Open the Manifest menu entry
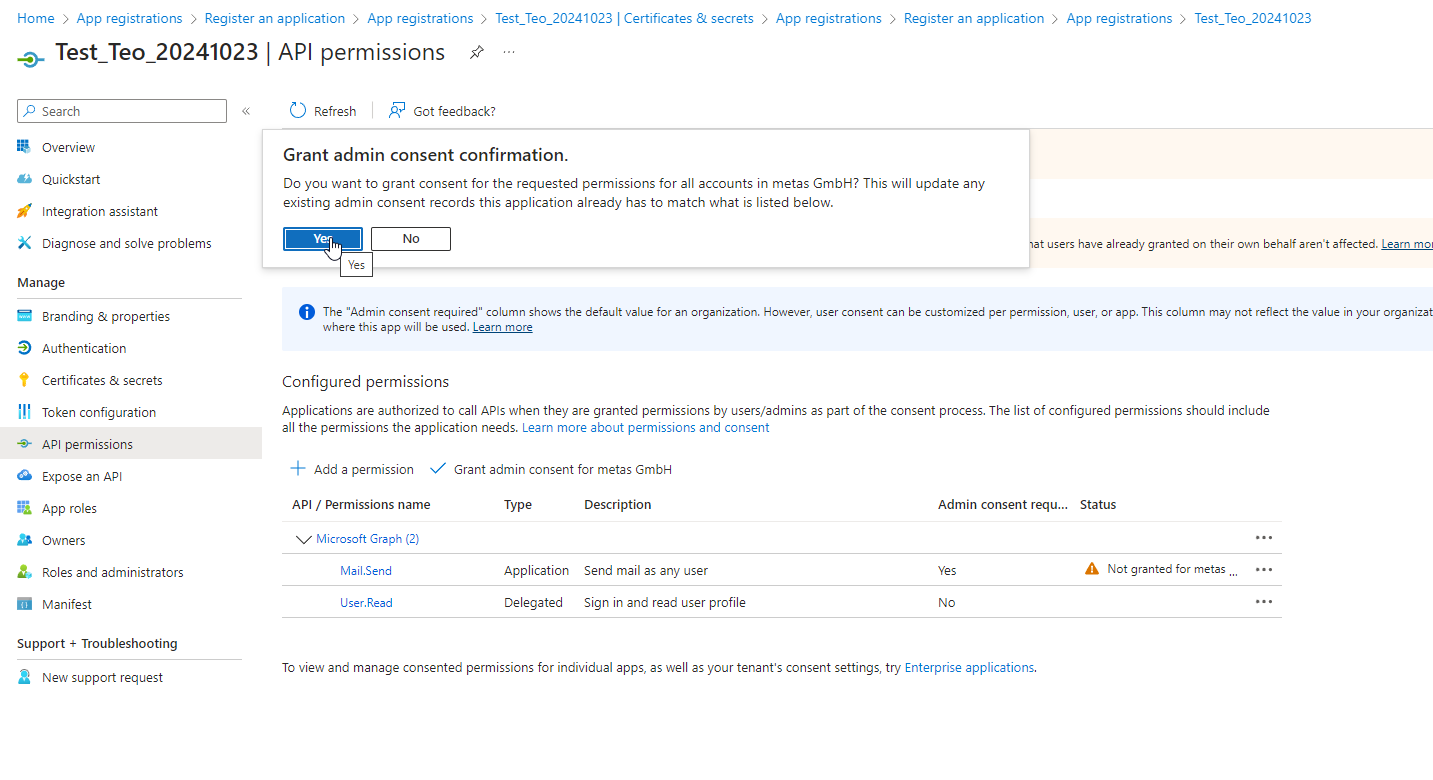This screenshot has height=780, width=1433. click(67, 604)
